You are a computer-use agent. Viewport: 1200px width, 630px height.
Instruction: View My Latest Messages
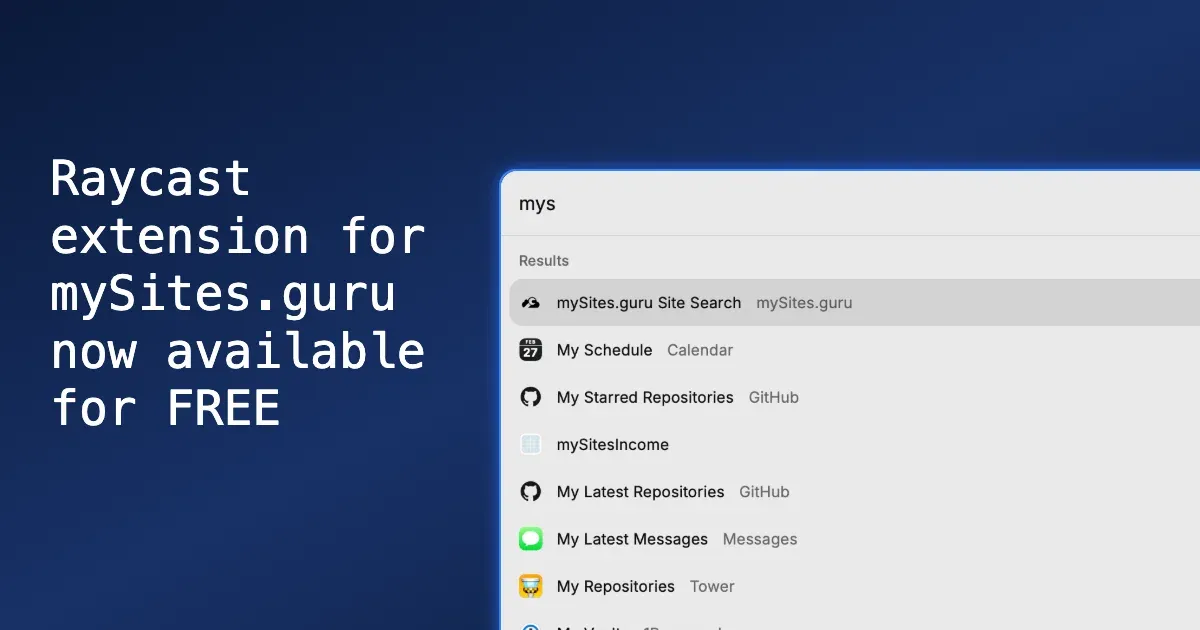coord(632,538)
